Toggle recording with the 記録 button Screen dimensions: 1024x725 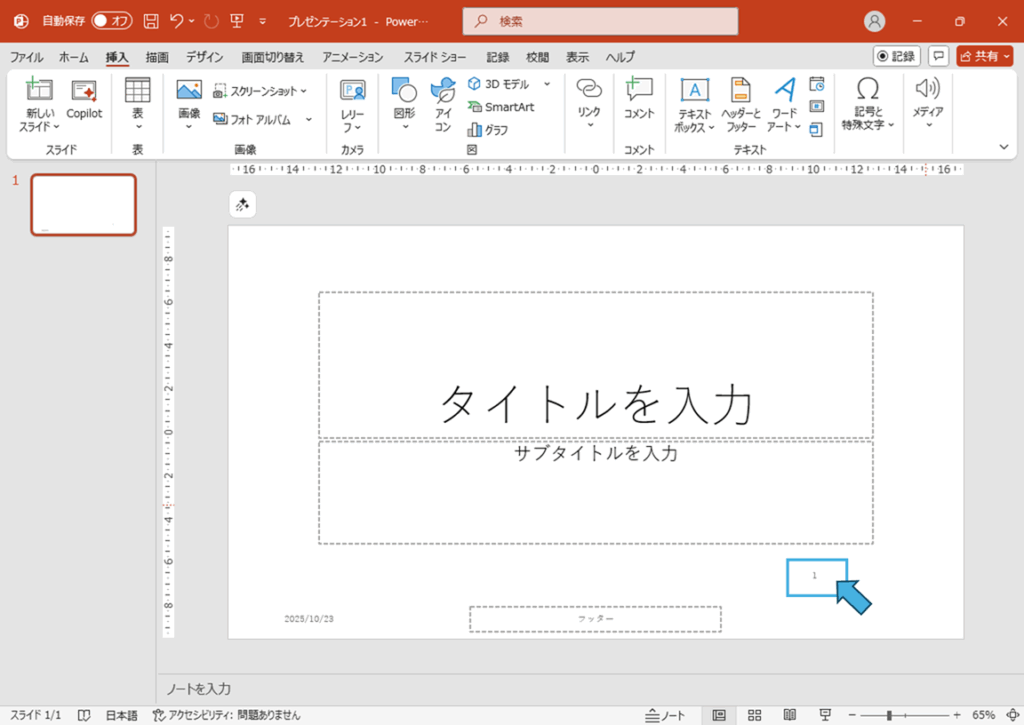[896, 56]
